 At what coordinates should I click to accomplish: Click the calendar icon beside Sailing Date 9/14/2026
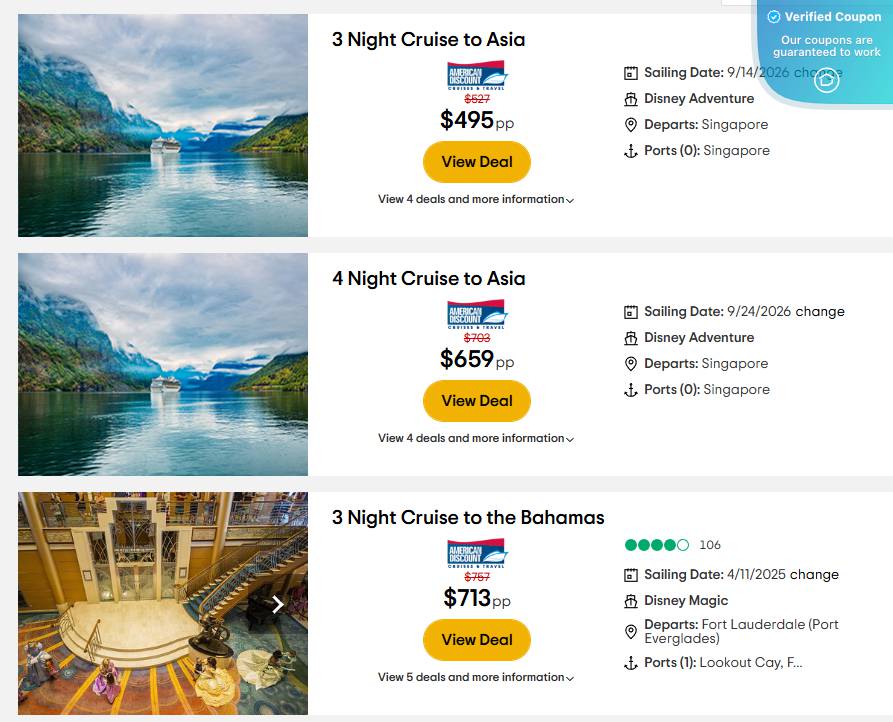[x=630, y=72]
